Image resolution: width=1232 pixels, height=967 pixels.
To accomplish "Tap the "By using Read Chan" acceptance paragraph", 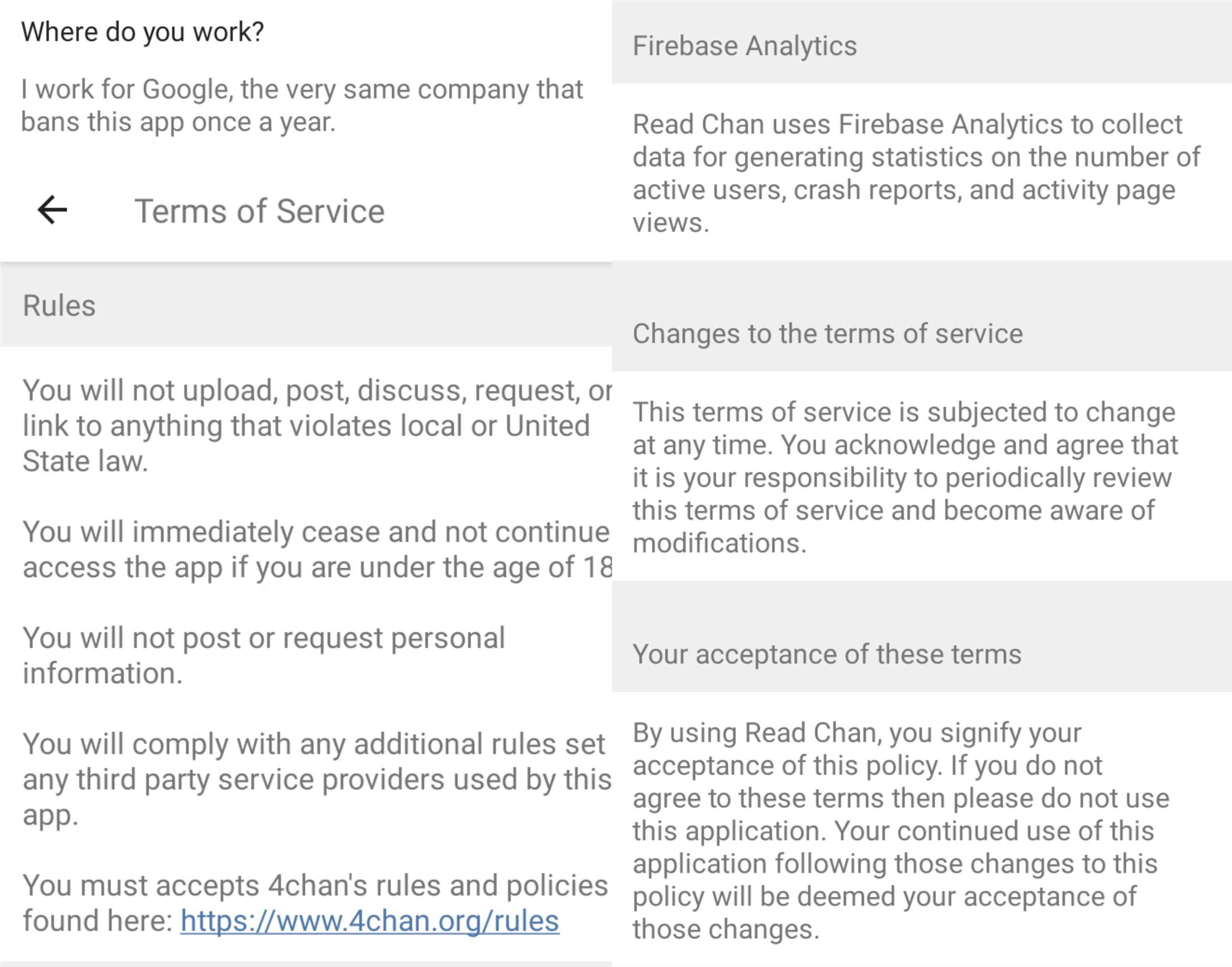I will pyautogui.click(x=900, y=831).
